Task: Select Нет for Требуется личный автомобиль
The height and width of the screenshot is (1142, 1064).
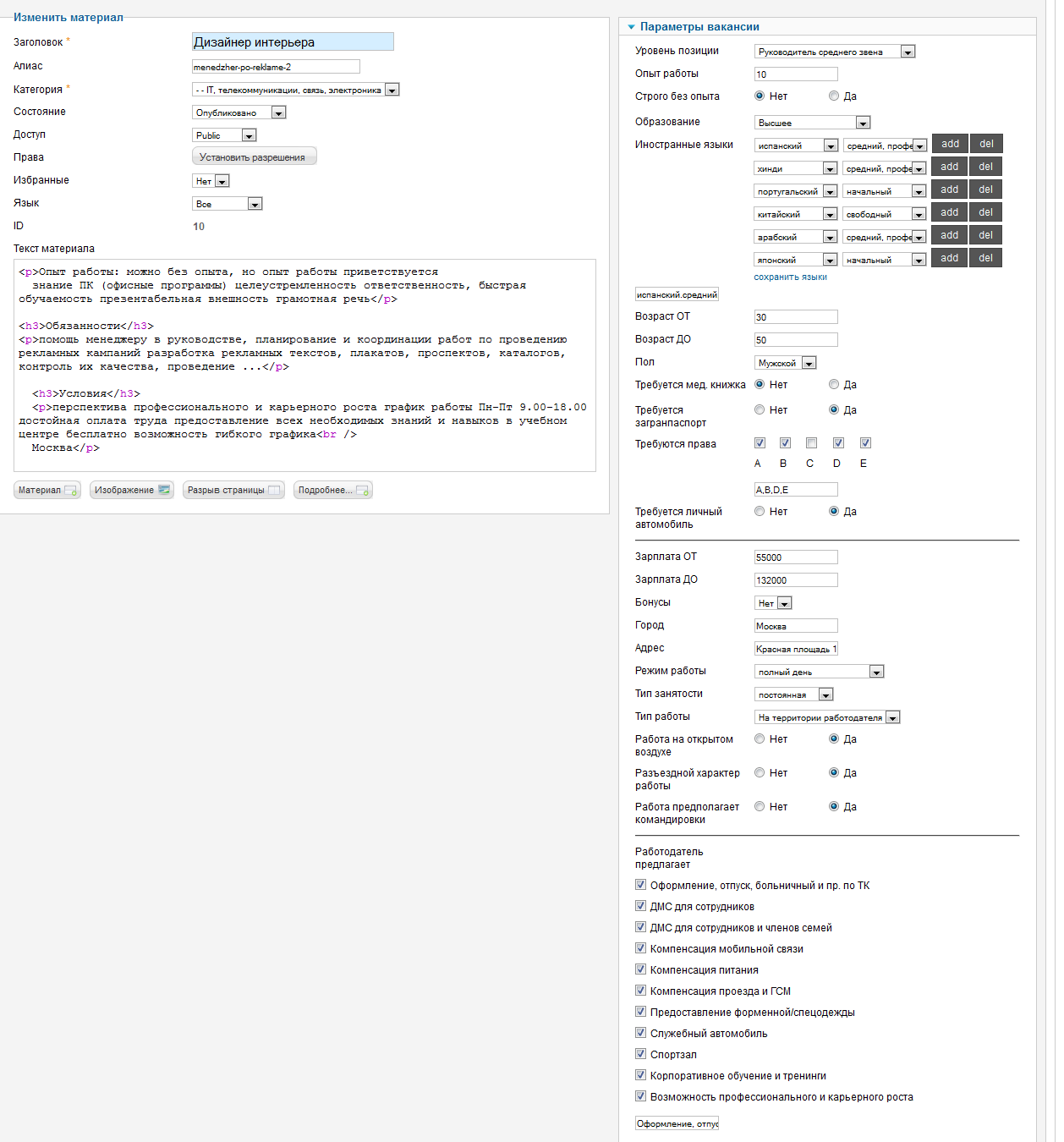Action: click(760, 512)
